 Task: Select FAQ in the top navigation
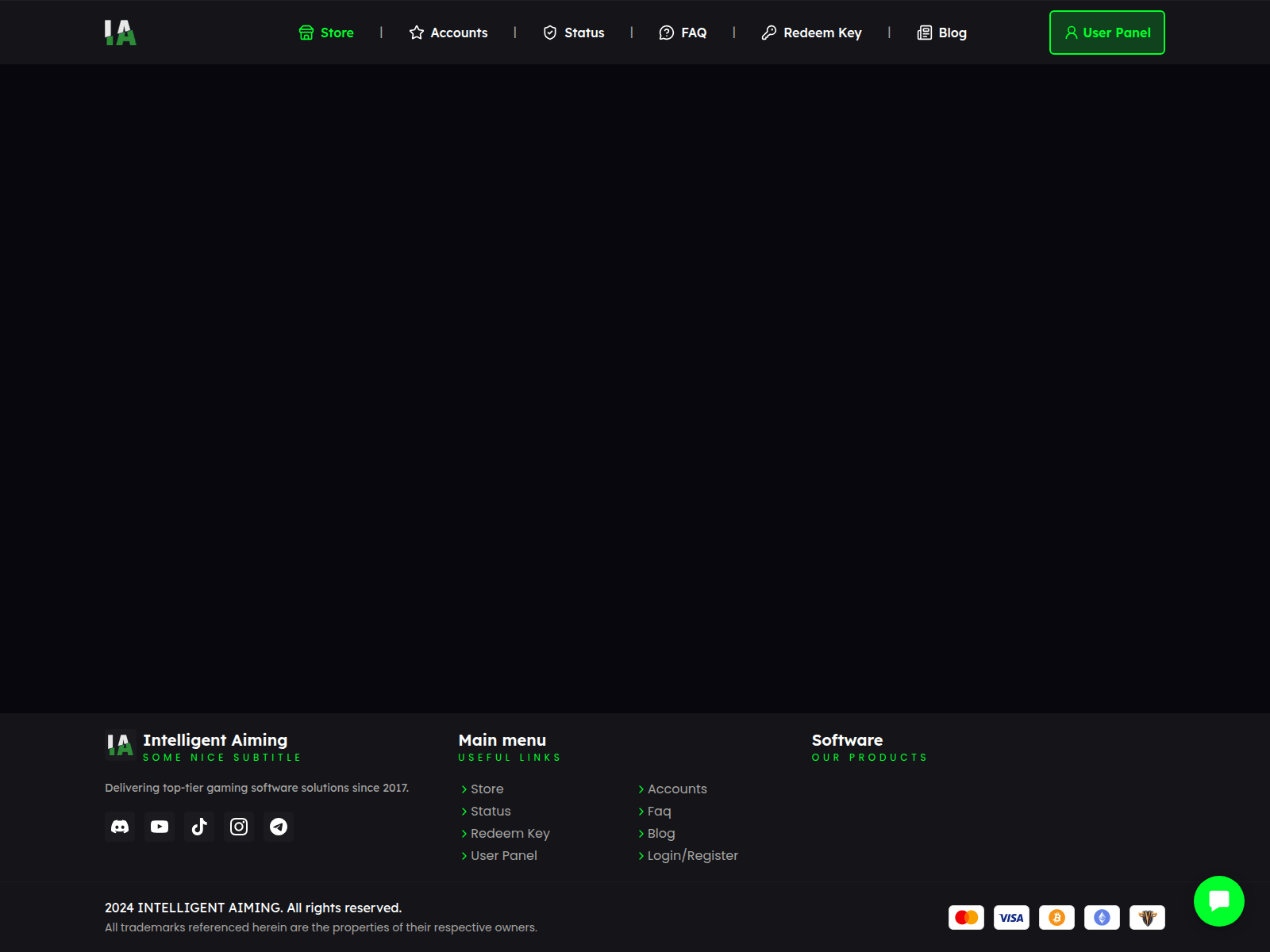point(683,33)
